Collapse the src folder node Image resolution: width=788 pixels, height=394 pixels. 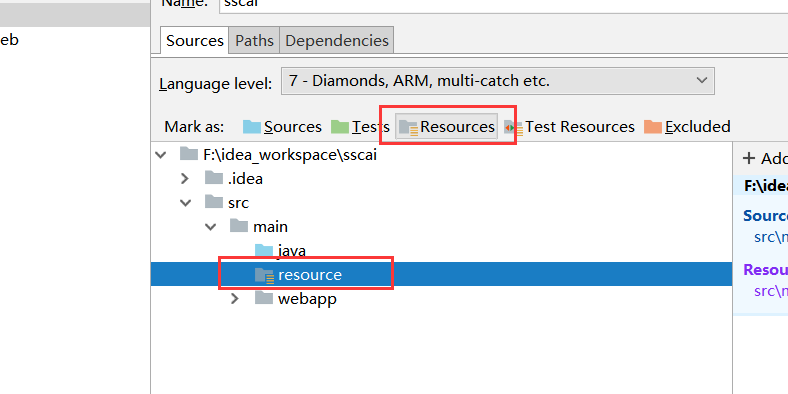186,203
